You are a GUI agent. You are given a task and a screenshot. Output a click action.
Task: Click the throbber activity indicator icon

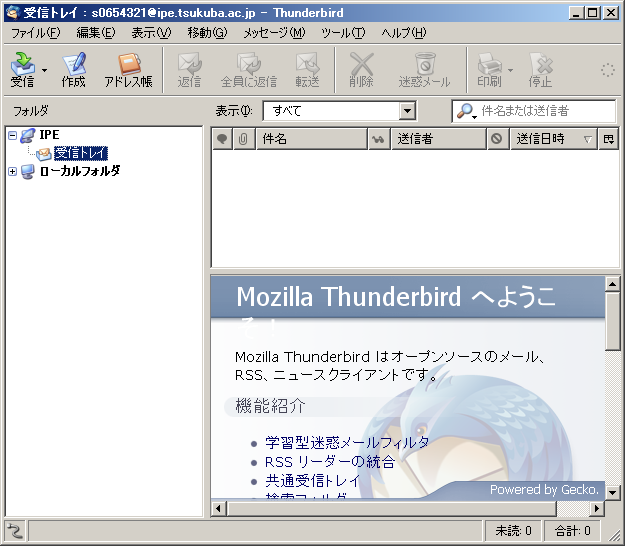[608, 70]
